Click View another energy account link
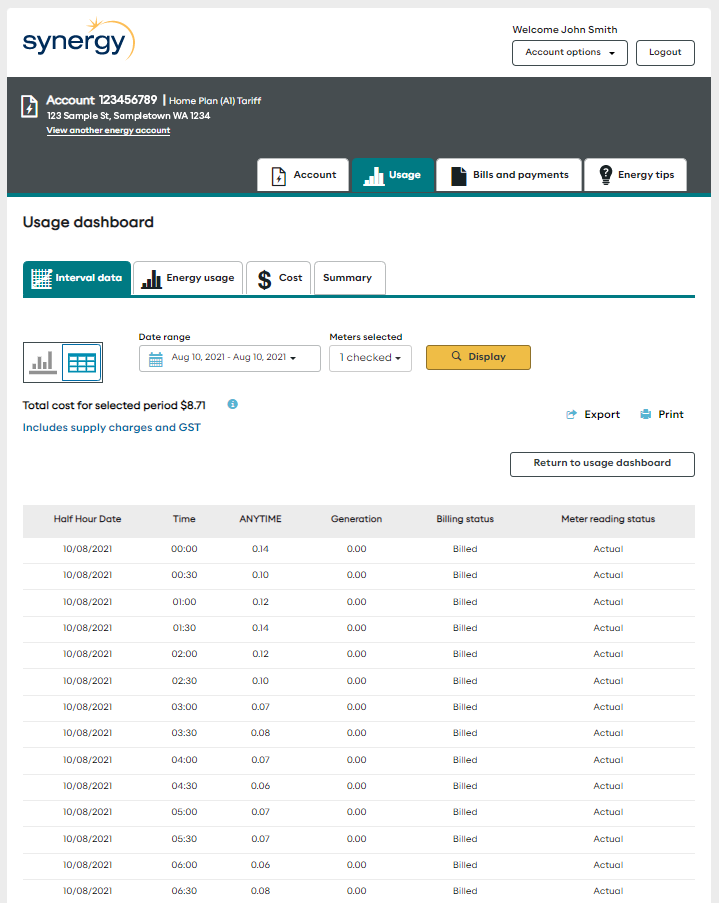The height and width of the screenshot is (903, 719). [x=108, y=131]
